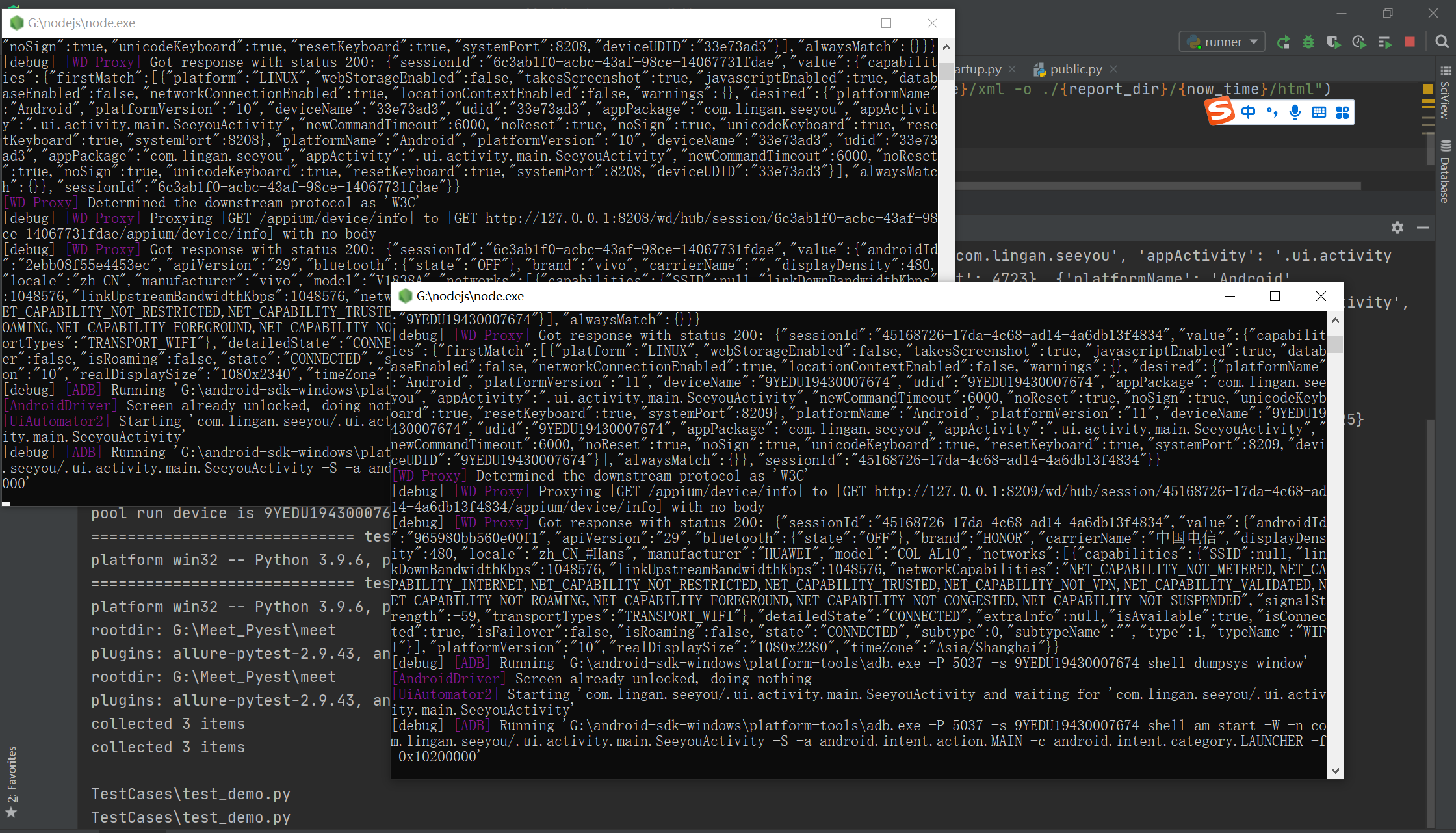This screenshot has height=833, width=1456.
Task: Minimize the front node.exe console window
Action: [x=1230, y=296]
